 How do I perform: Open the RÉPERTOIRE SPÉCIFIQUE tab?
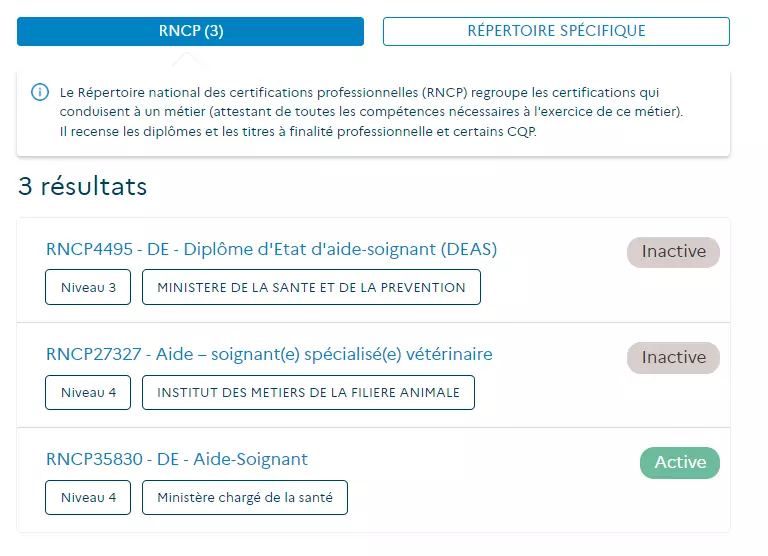pos(556,31)
